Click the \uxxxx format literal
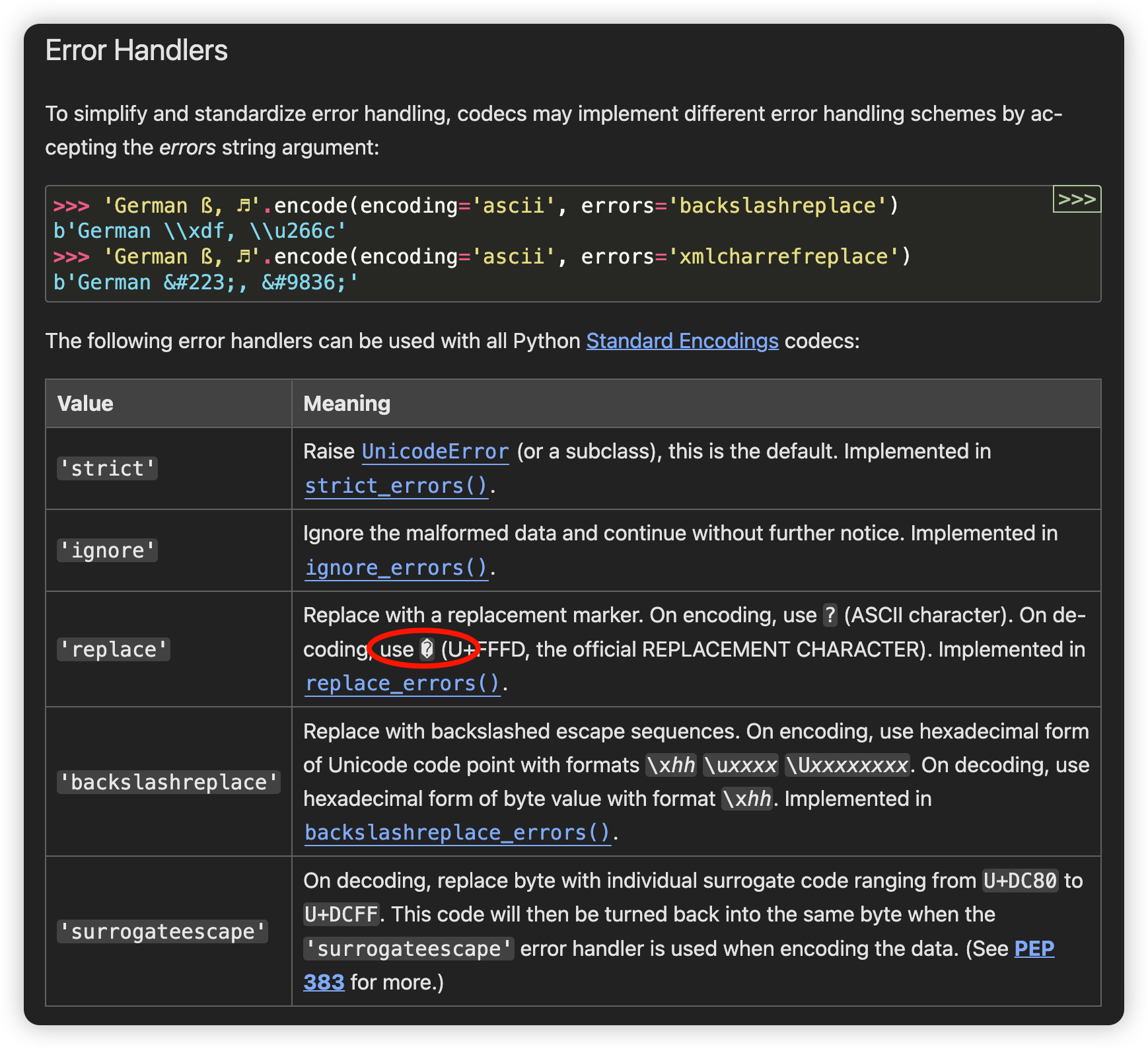This screenshot has width=1148, height=1049. tap(741, 765)
